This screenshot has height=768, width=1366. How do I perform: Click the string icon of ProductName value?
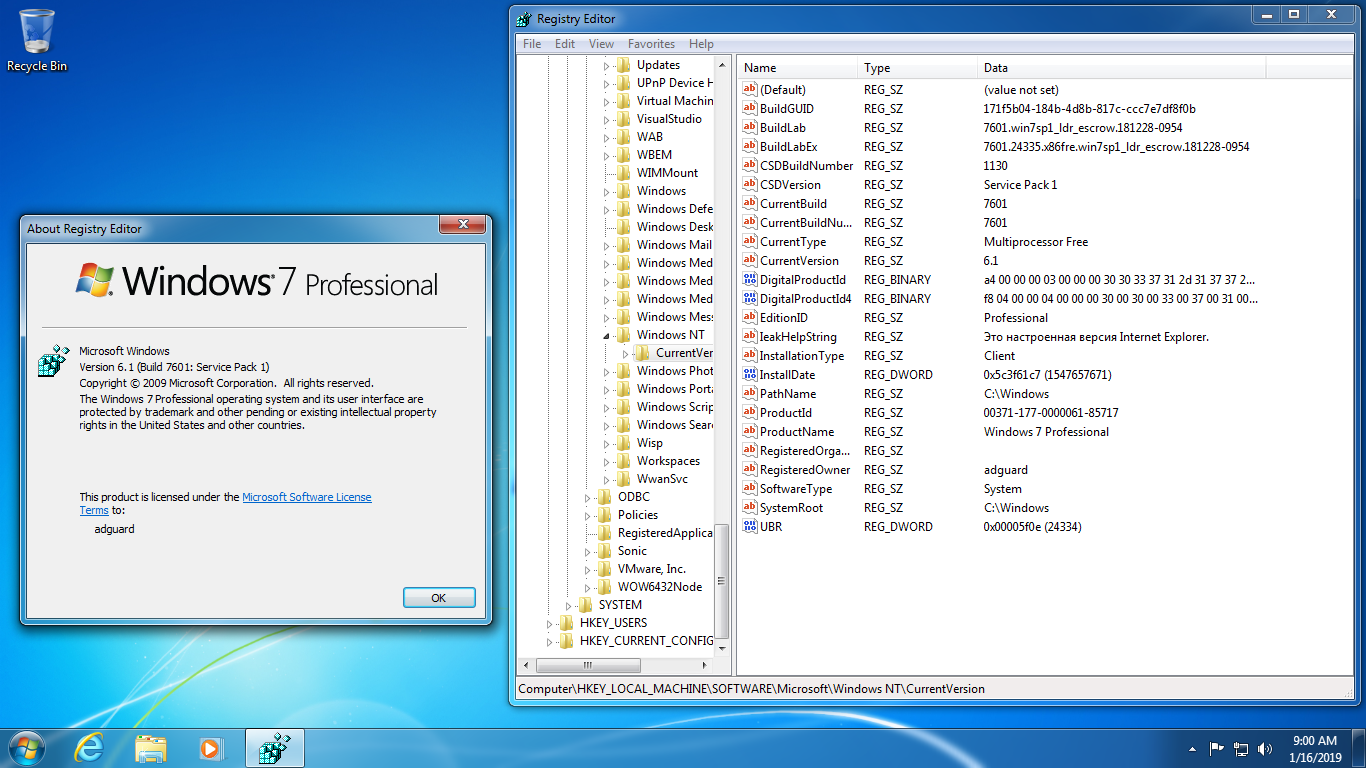point(749,431)
